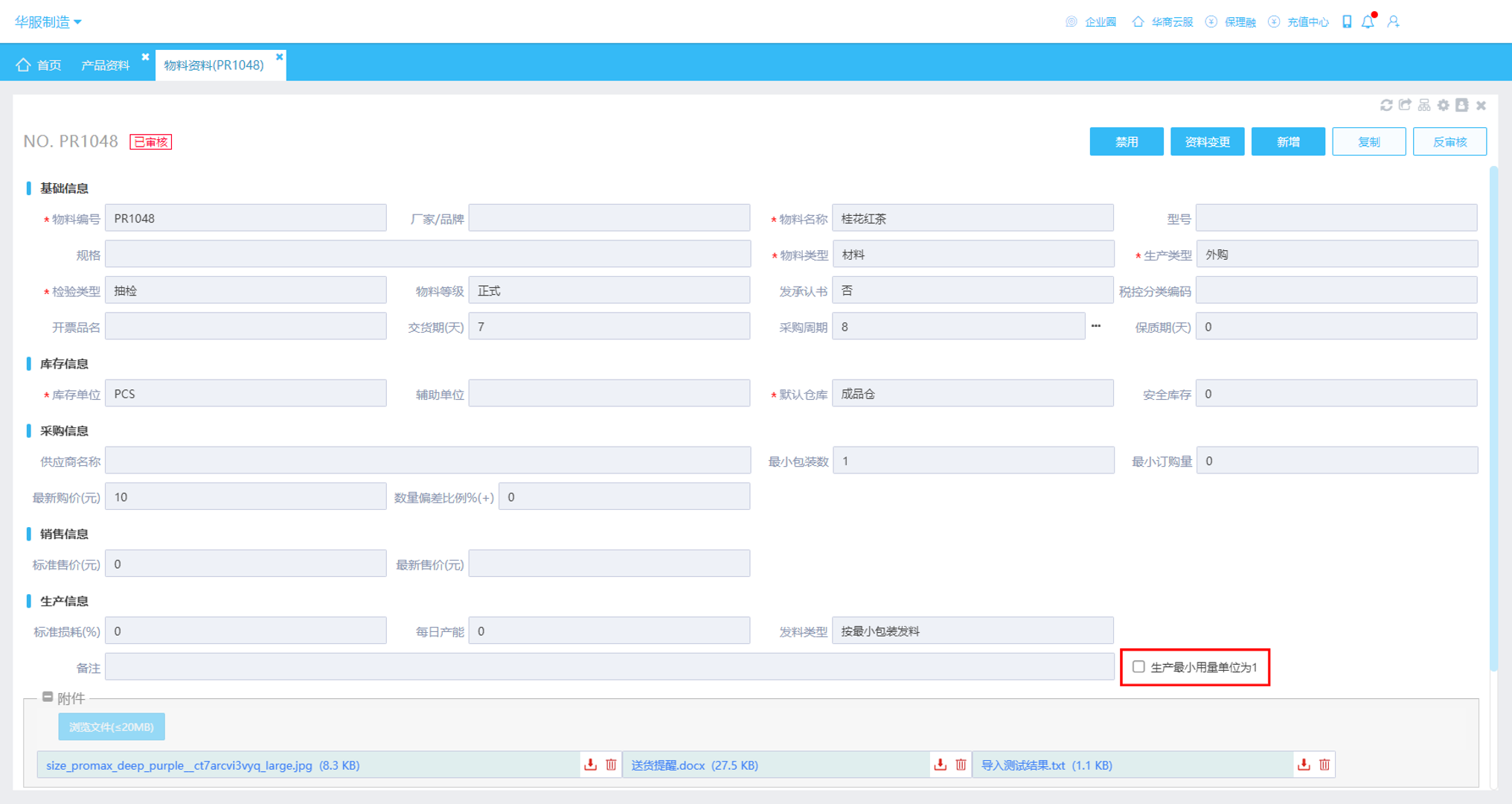This screenshot has width=1512, height=804.
Task: Open the notification bell
Action: [1368, 22]
